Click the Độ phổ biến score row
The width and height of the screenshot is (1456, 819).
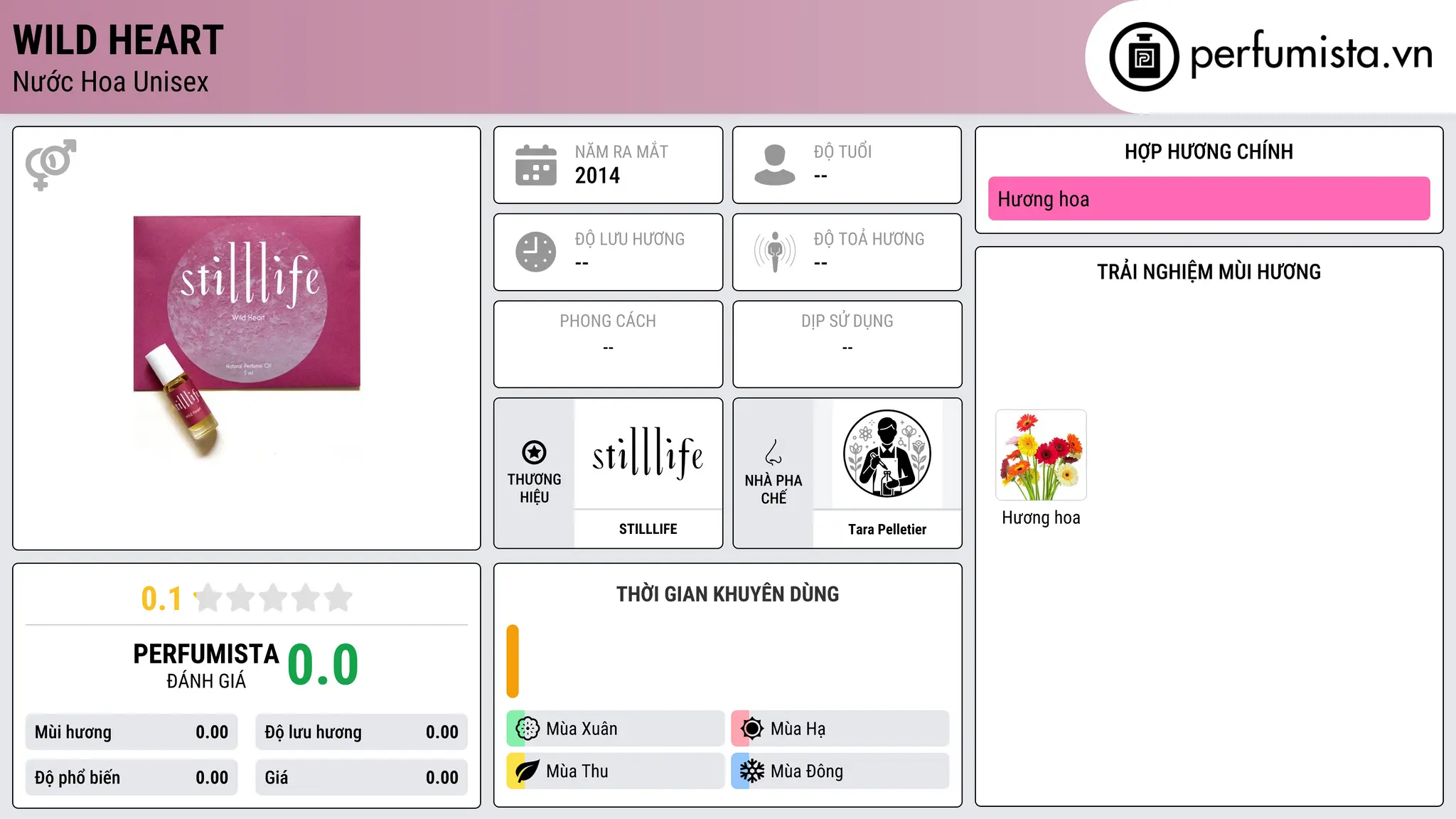132,778
